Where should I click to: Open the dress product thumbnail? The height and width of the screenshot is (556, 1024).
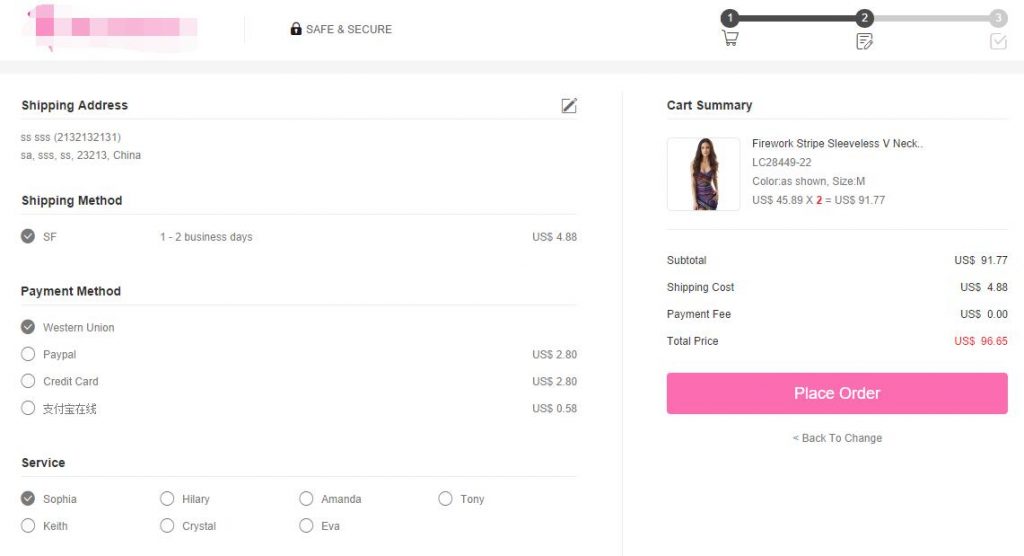point(704,174)
